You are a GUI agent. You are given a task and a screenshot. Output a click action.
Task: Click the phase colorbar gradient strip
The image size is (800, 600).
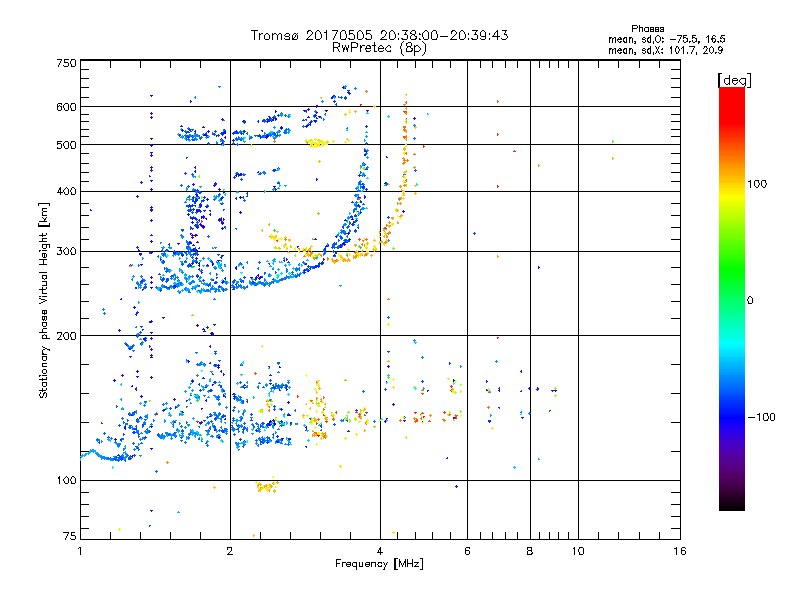[732, 298]
